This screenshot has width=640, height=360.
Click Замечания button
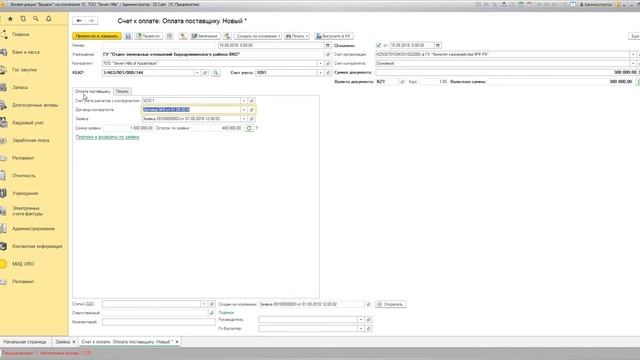[205, 36]
